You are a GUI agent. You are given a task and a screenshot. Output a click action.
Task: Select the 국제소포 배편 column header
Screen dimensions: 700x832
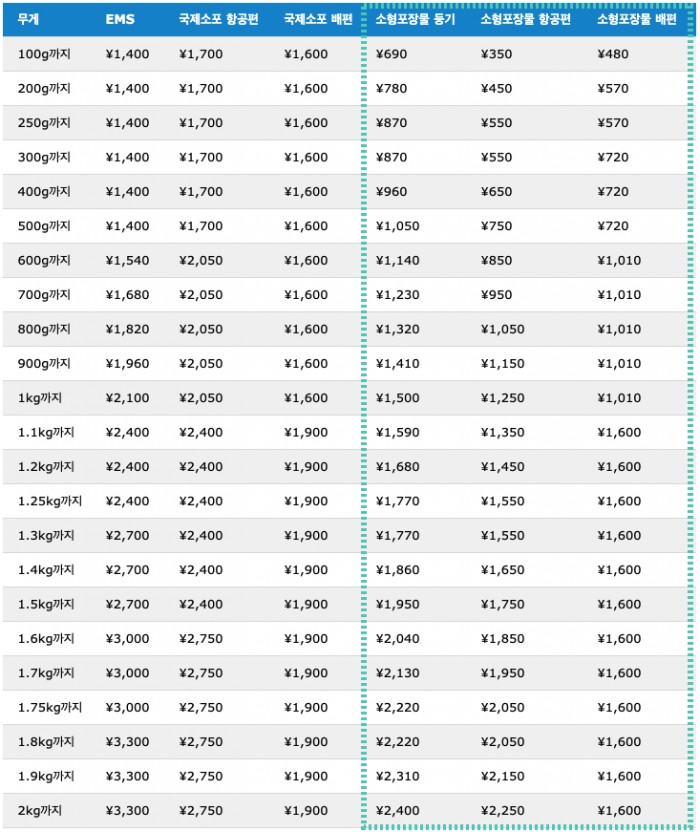click(x=318, y=19)
